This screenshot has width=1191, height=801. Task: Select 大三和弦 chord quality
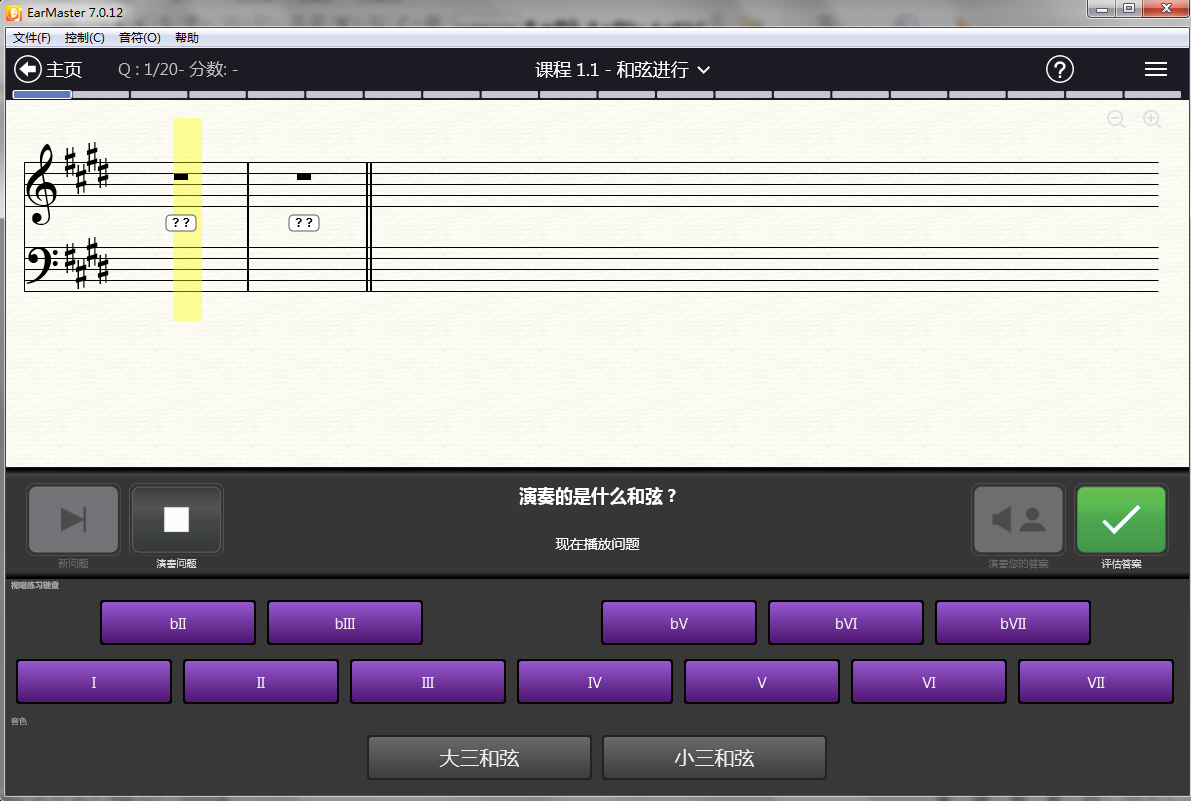point(479,758)
